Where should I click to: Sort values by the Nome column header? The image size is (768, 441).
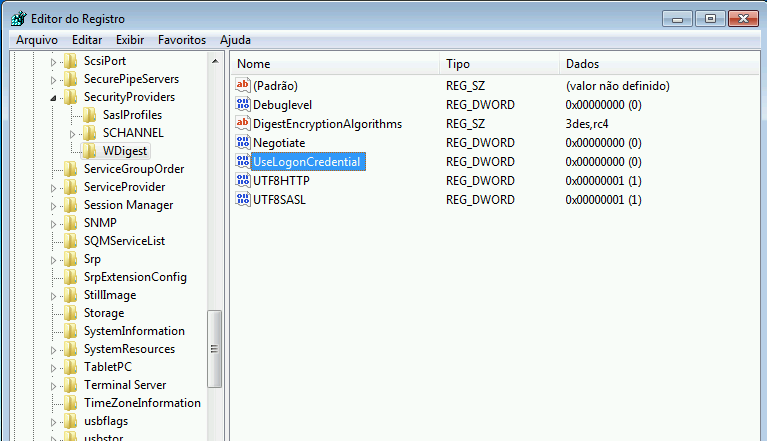pyautogui.click(x=334, y=64)
